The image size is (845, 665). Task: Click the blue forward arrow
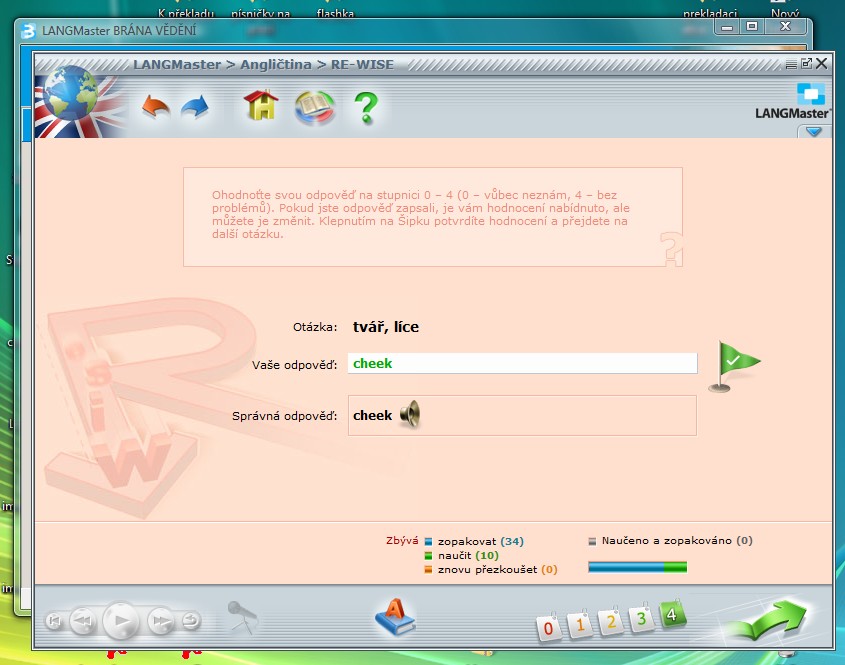point(195,106)
